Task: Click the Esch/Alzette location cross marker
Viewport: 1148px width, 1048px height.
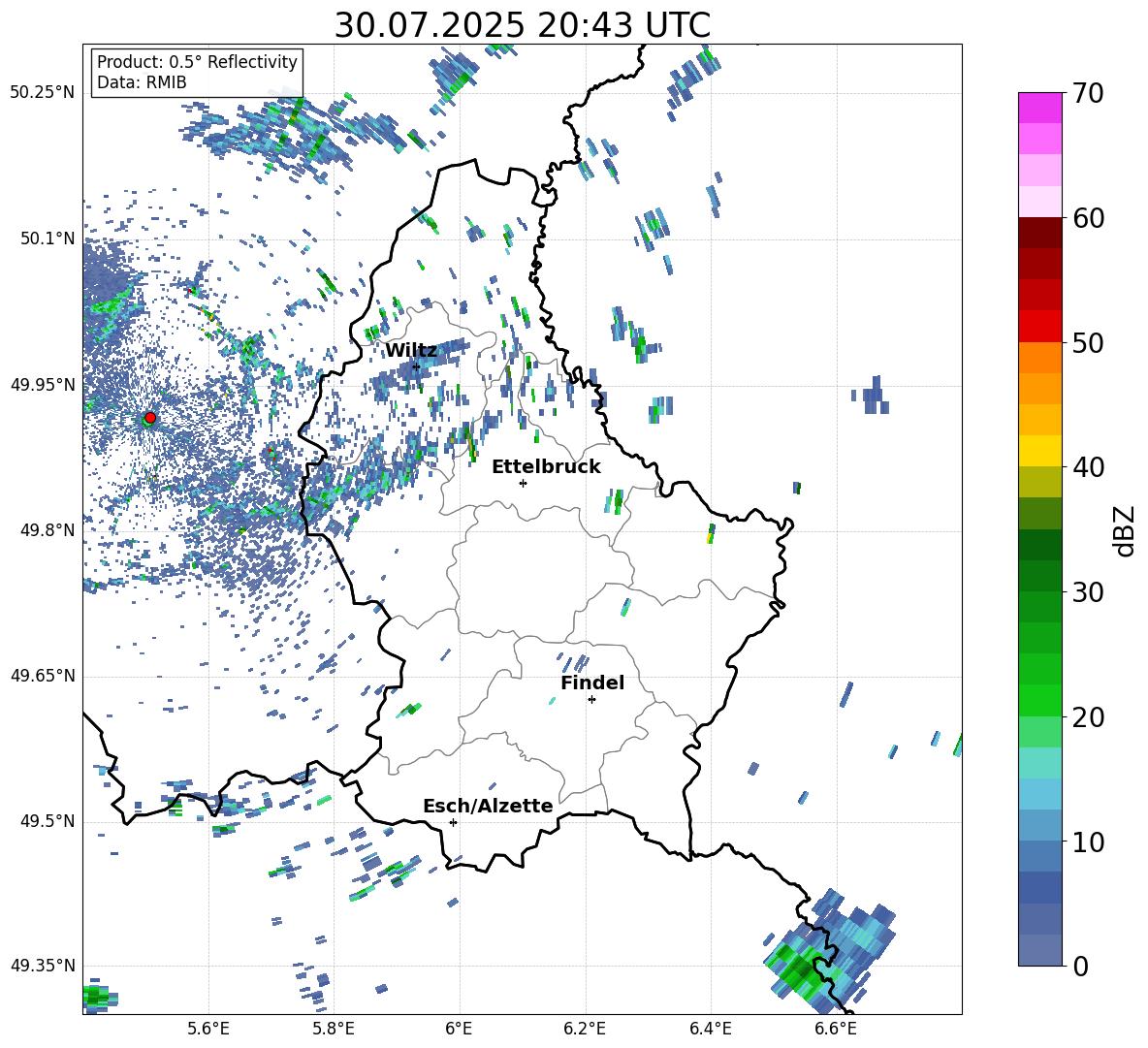Action: (x=453, y=822)
